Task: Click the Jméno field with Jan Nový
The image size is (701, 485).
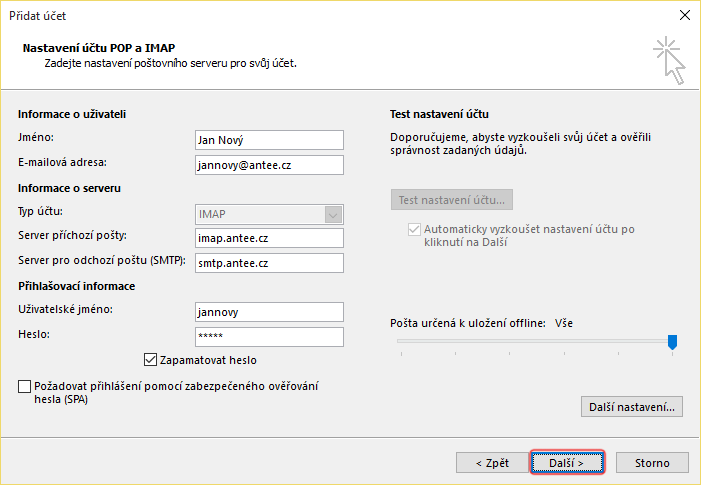Action: [x=269, y=140]
